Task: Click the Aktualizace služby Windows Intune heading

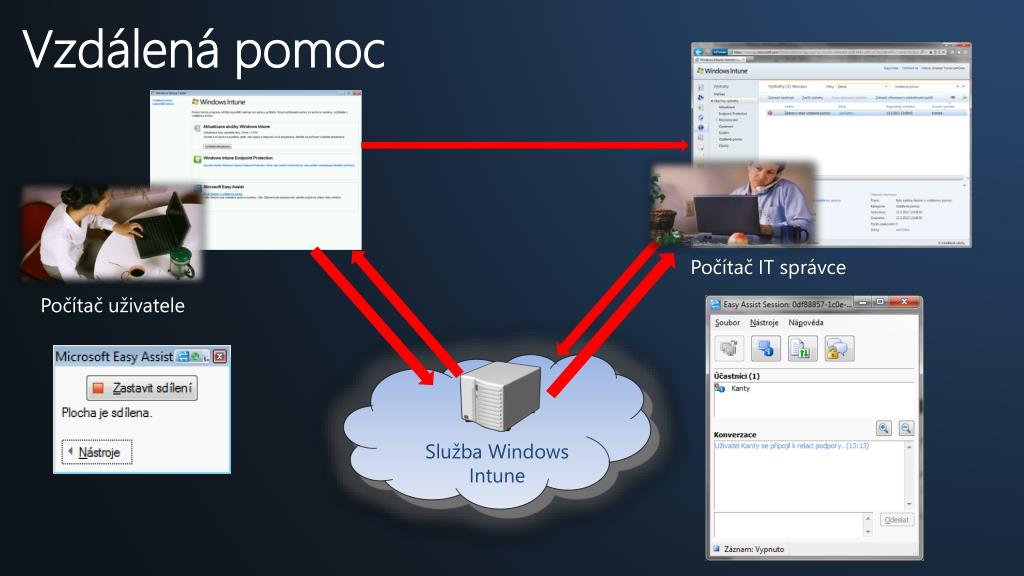Action: 236,127
